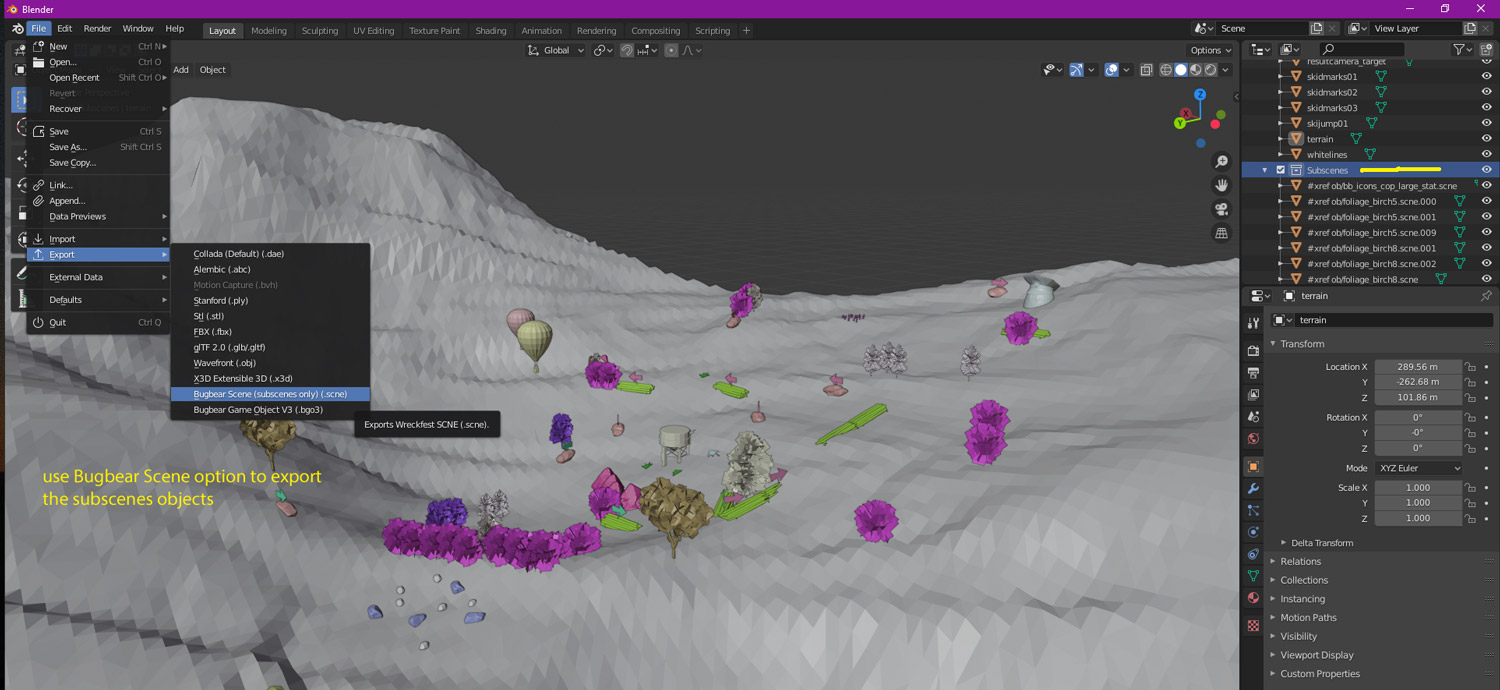The height and width of the screenshot is (690, 1500).
Task: Open the Render properties tab icon
Action: [1253, 350]
